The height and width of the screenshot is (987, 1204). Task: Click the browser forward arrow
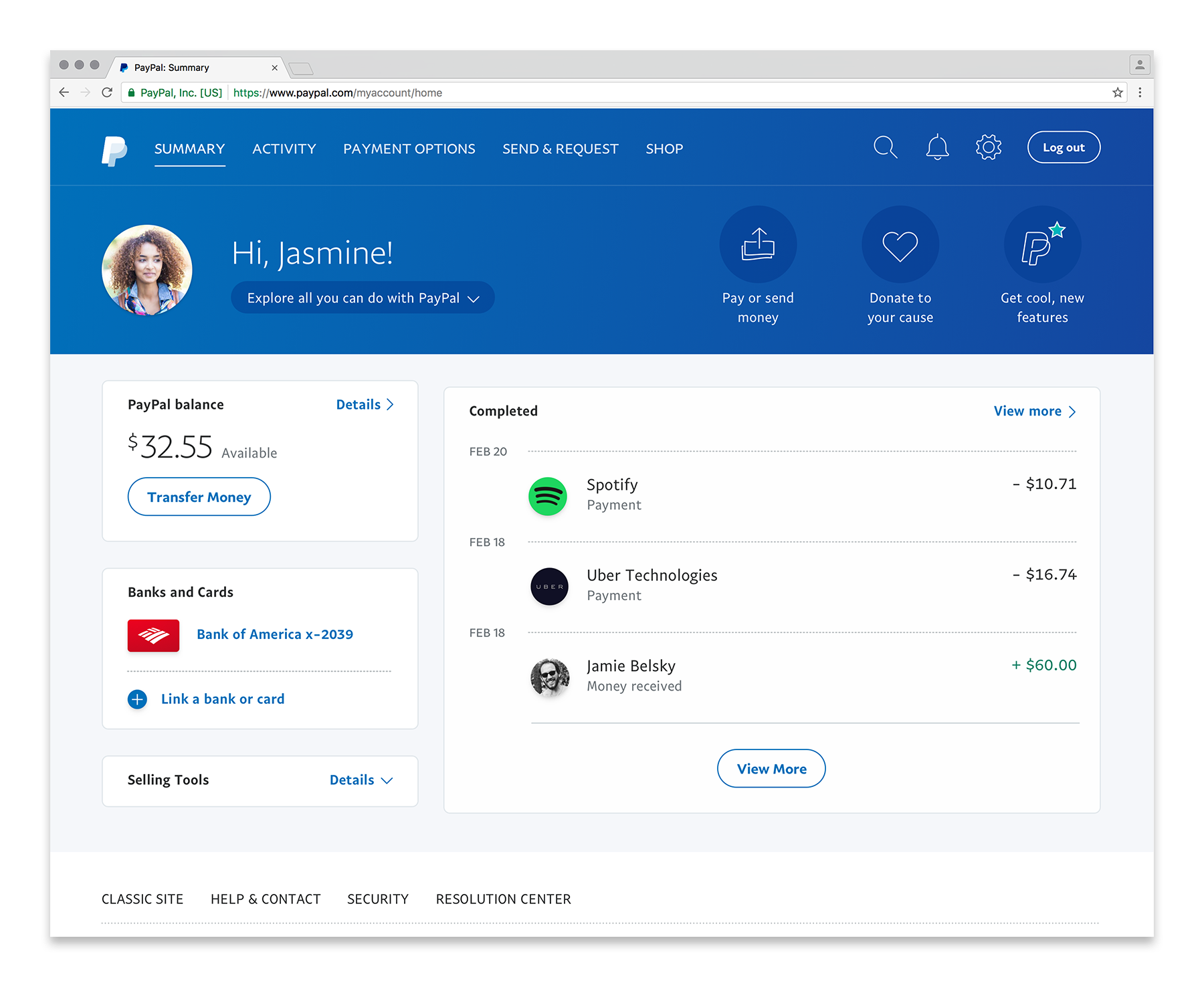85,92
